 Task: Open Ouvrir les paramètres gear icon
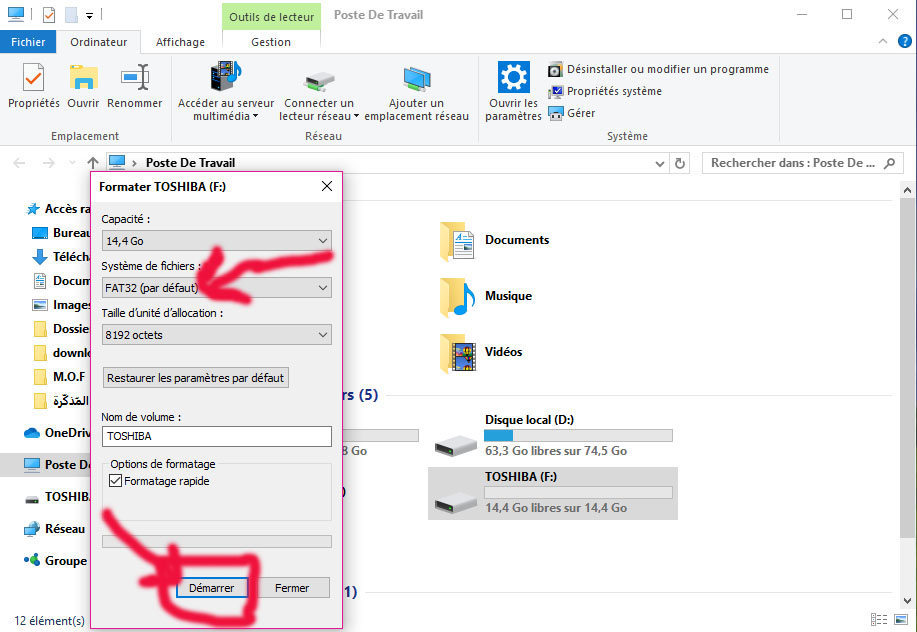(x=514, y=78)
